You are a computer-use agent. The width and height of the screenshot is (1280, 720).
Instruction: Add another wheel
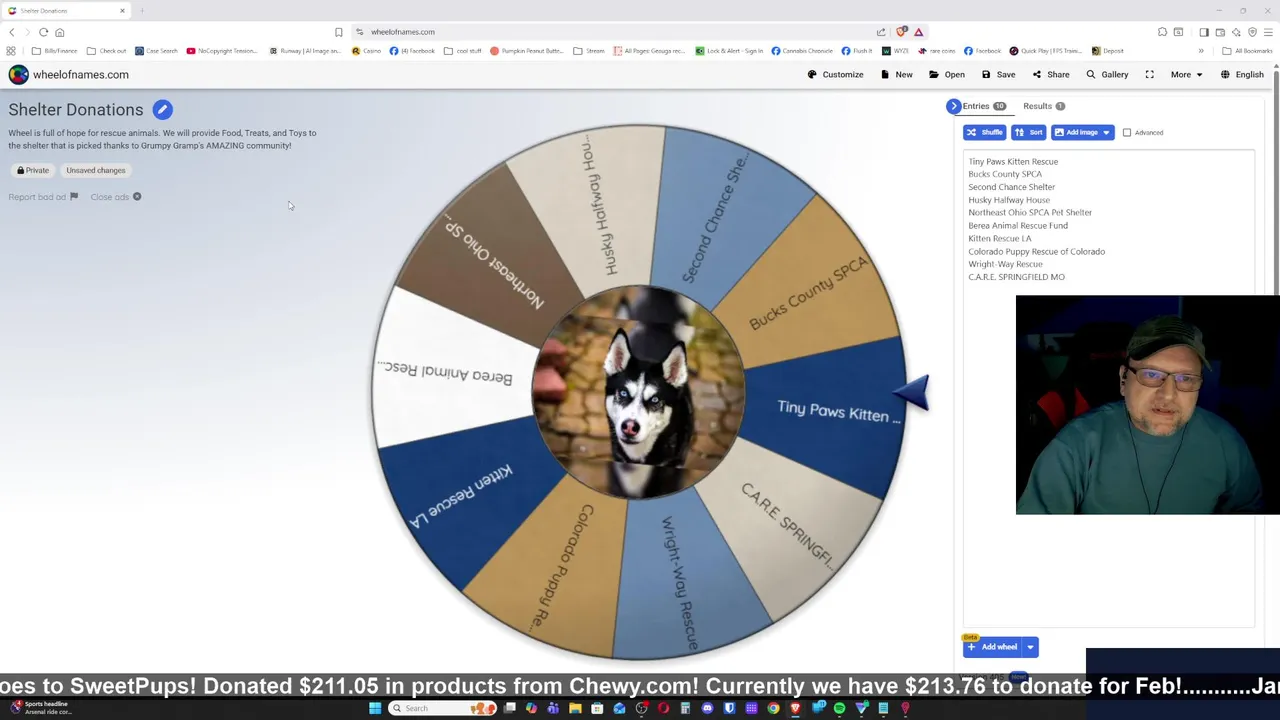click(992, 647)
